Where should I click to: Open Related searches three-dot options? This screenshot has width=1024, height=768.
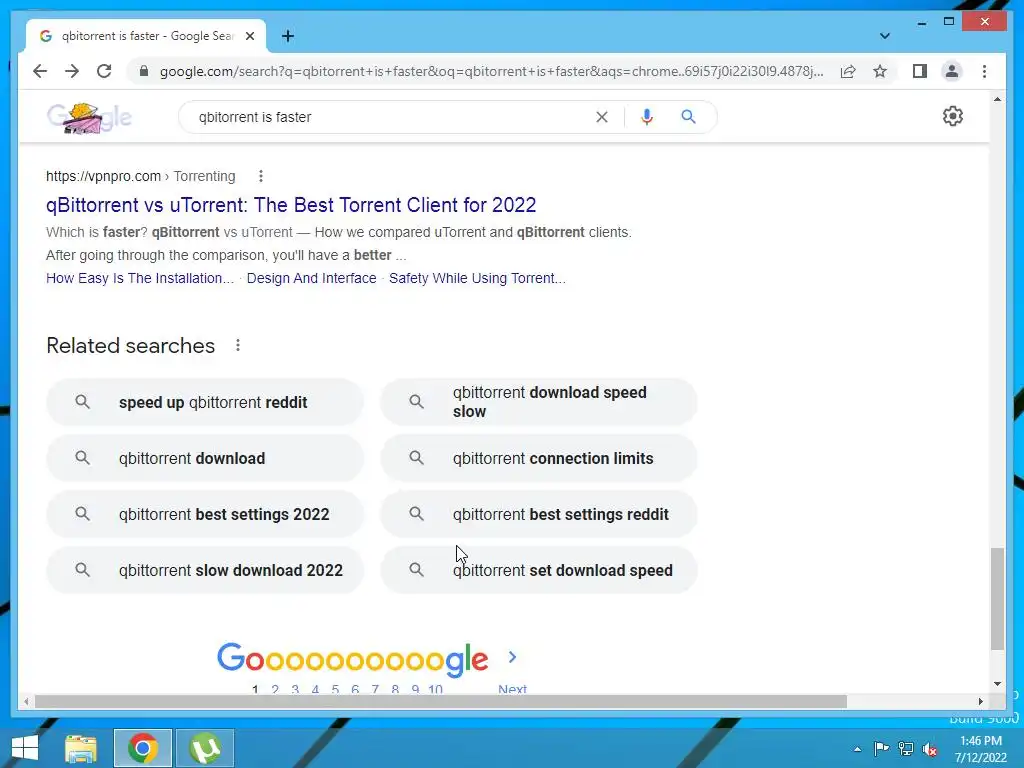[x=238, y=345]
